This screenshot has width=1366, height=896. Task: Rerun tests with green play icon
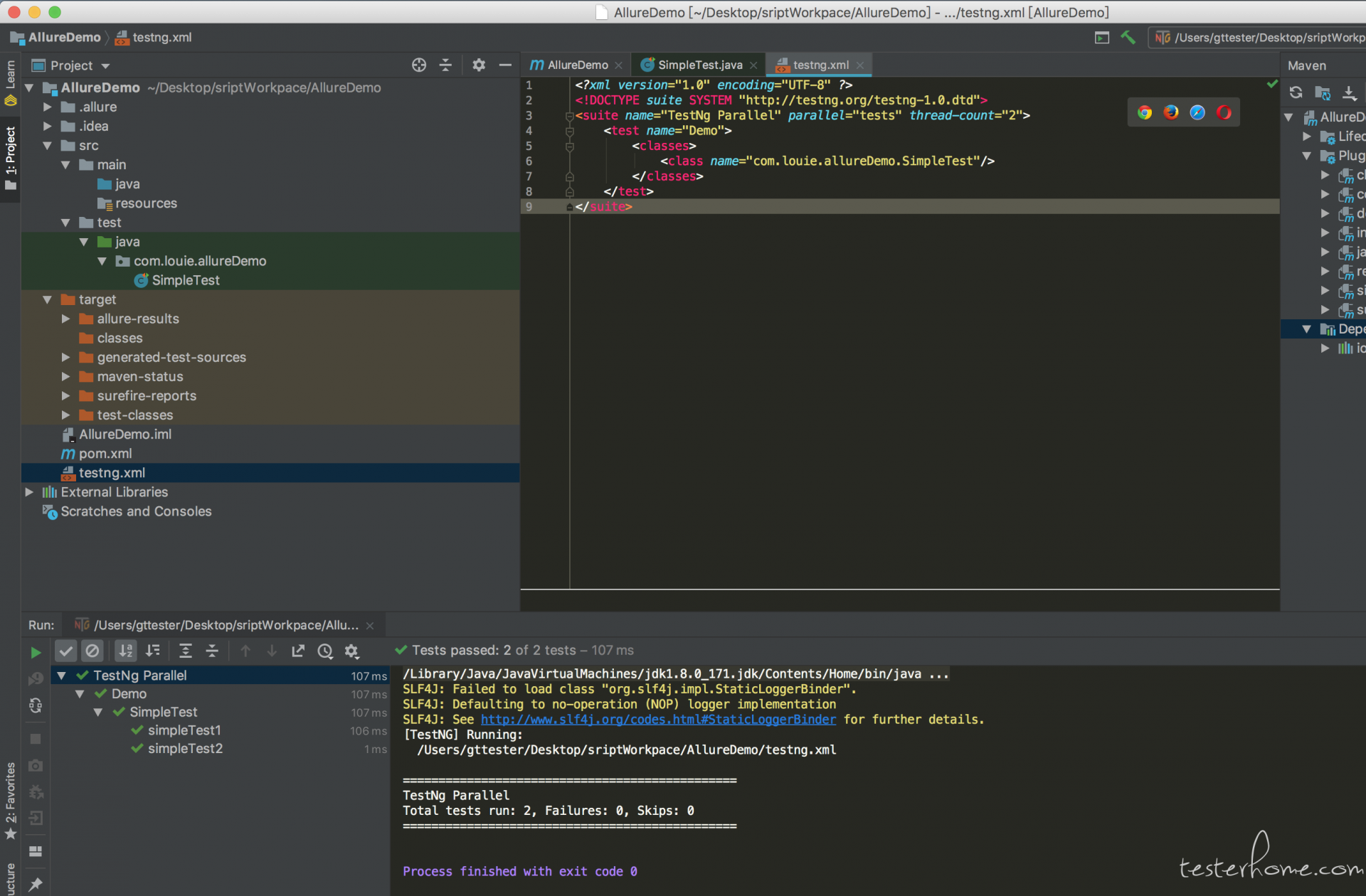pyautogui.click(x=36, y=652)
